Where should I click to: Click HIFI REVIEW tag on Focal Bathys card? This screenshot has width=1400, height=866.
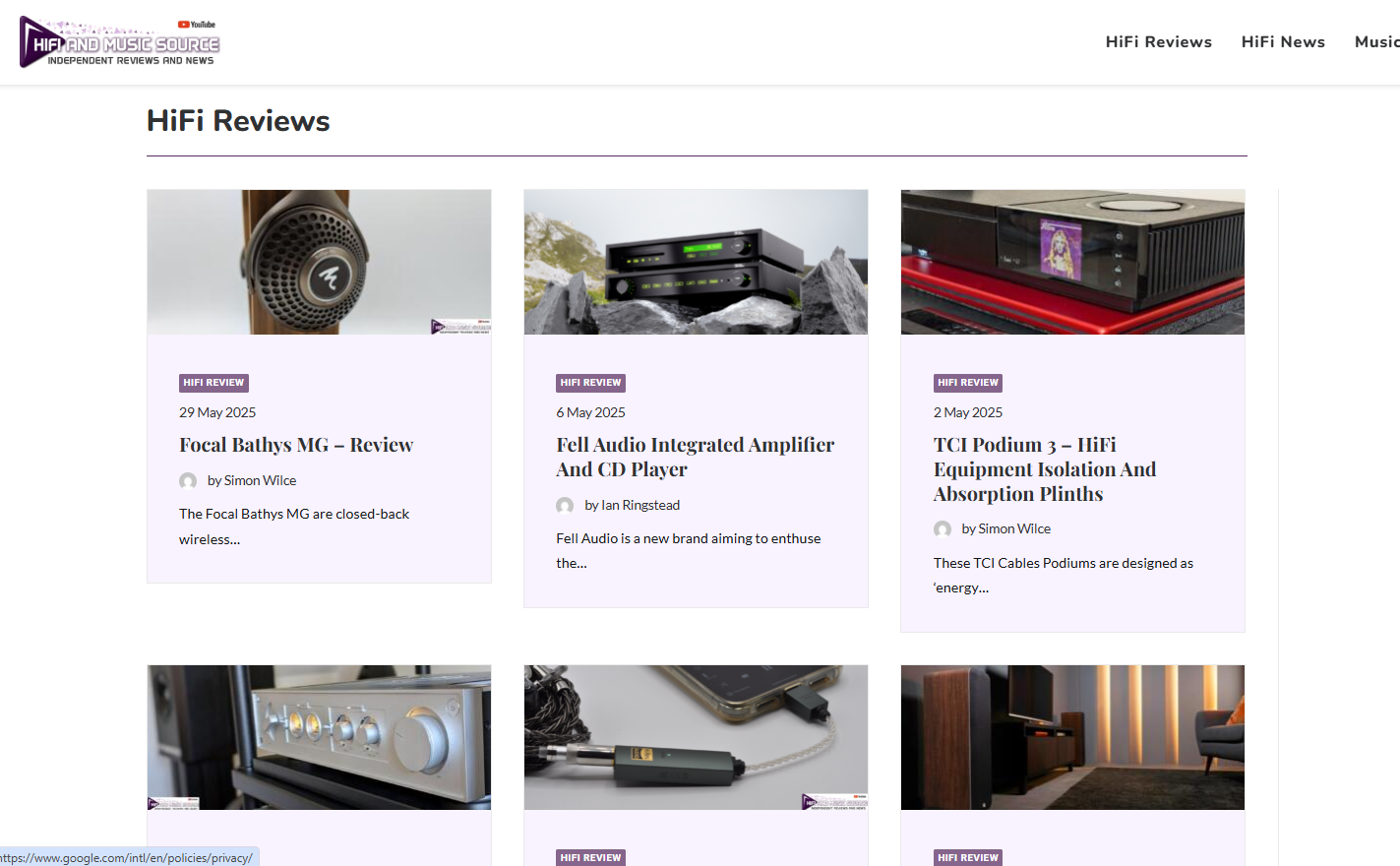coord(213,383)
